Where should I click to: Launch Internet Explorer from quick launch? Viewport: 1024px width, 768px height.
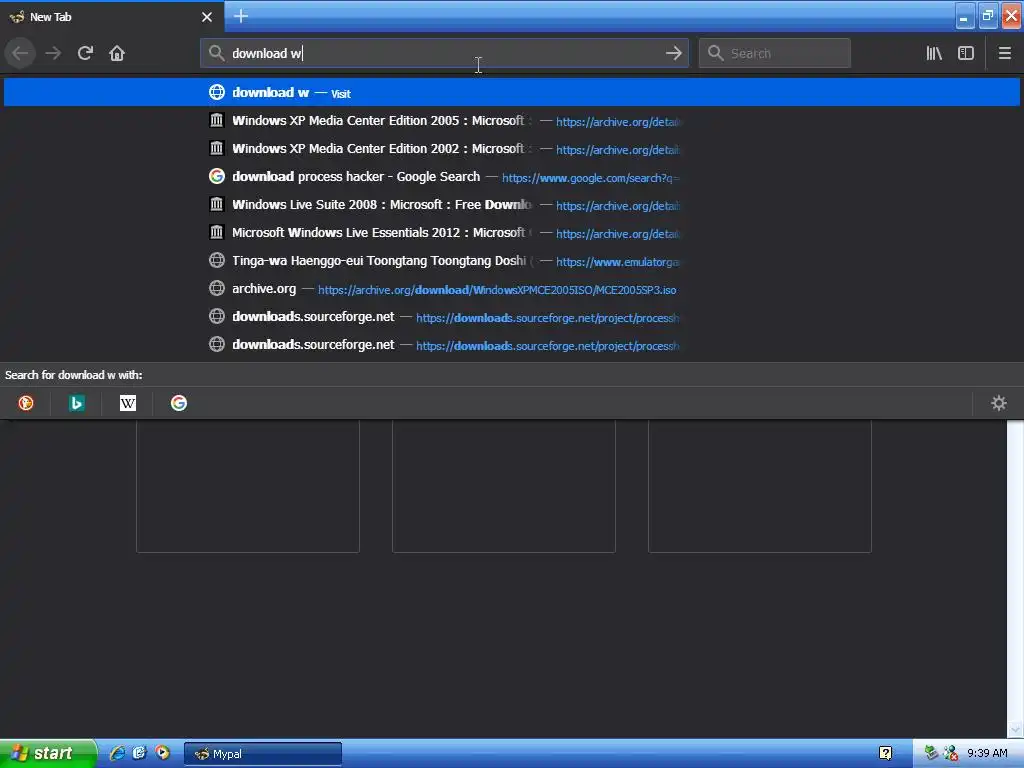click(117, 753)
